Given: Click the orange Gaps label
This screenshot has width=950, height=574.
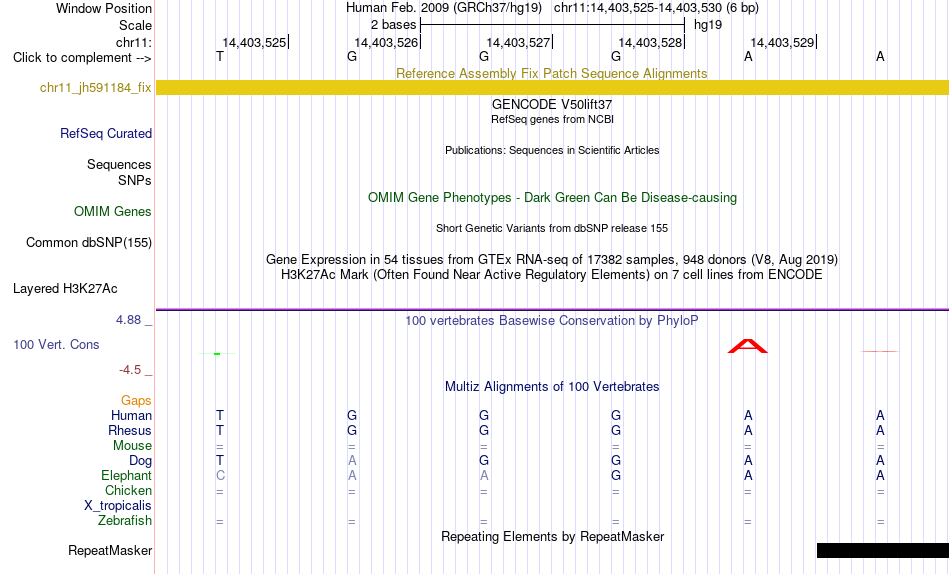Looking at the screenshot, I should pos(136,400).
